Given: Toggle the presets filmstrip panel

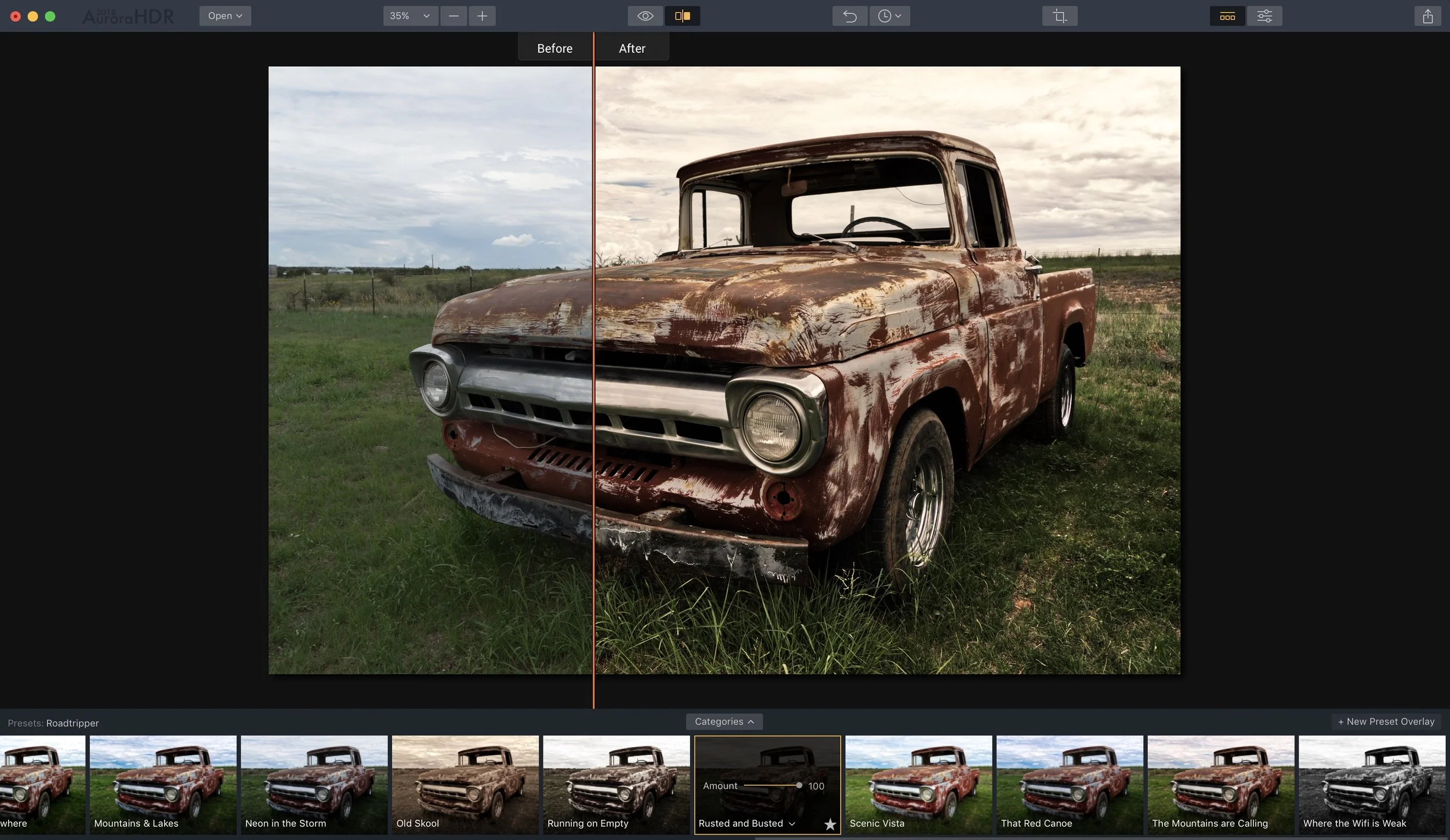Looking at the screenshot, I should tap(1227, 16).
